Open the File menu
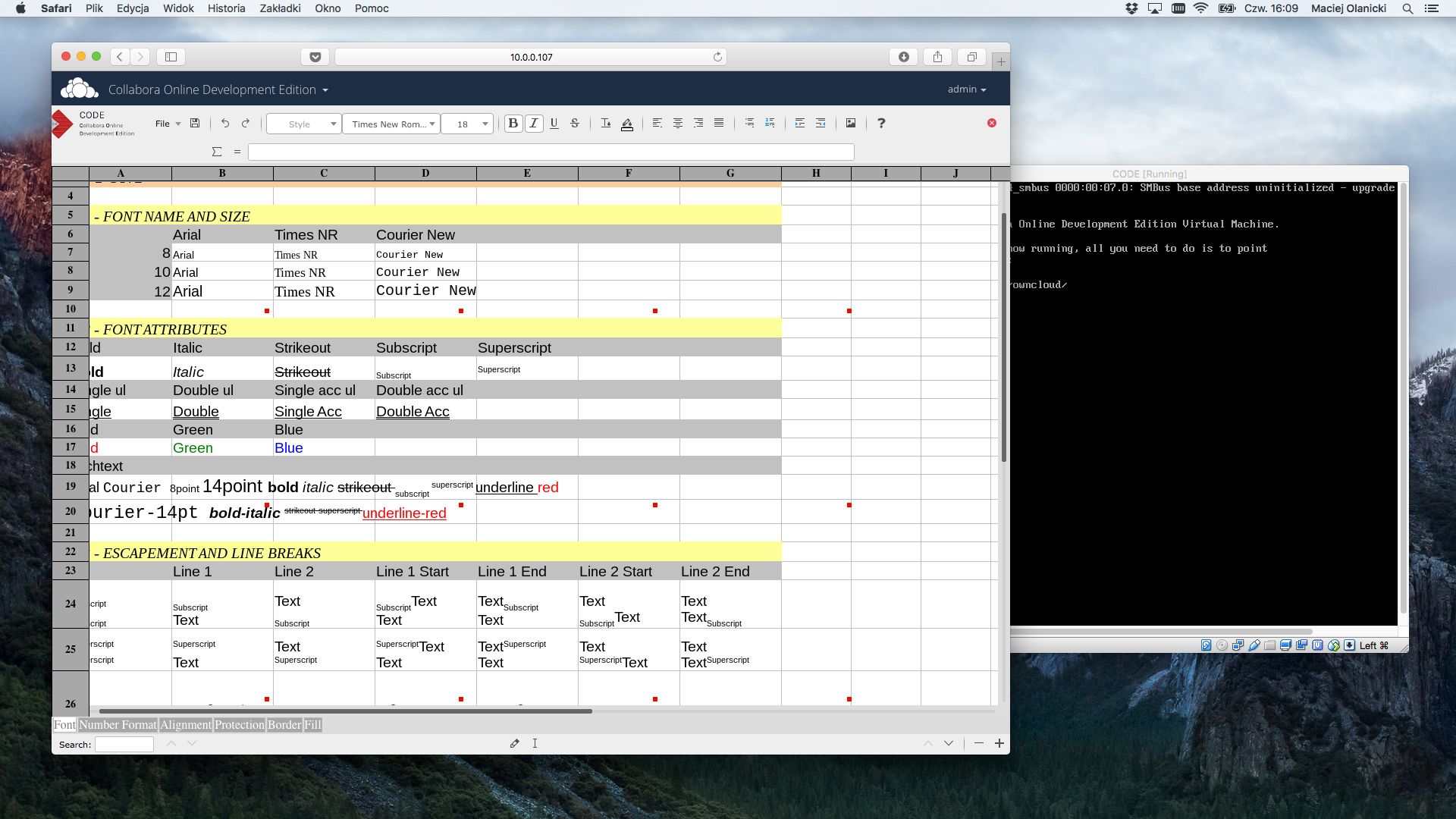The height and width of the screenshot is (819, 1456). click(x=168, y=124)
